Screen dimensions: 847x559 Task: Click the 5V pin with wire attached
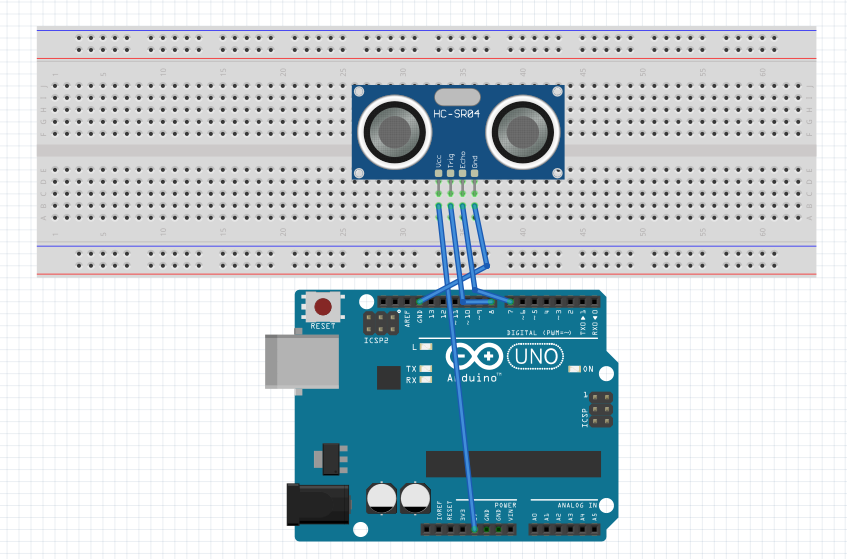coord(475,529)
